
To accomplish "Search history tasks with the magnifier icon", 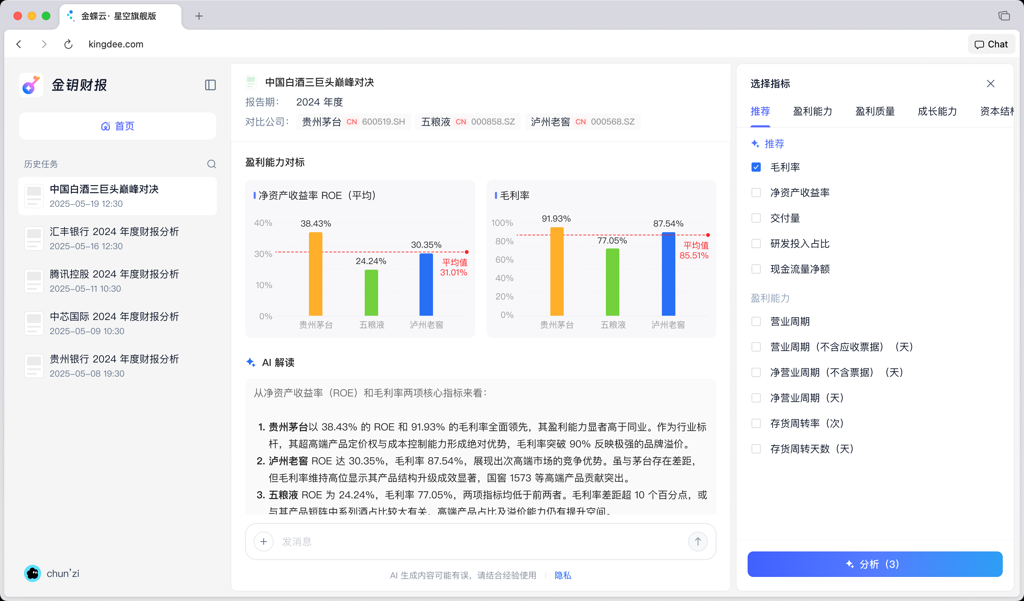I will point(212,164).
